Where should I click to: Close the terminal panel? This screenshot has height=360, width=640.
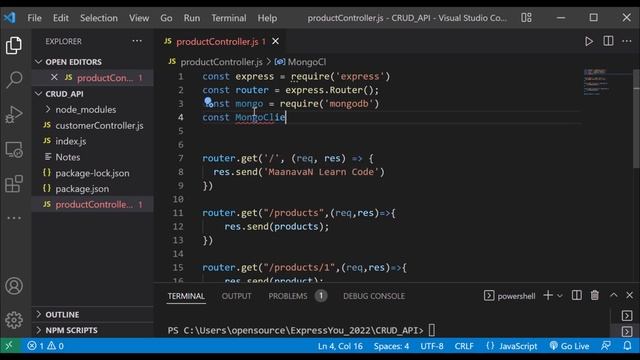point(629,295)
